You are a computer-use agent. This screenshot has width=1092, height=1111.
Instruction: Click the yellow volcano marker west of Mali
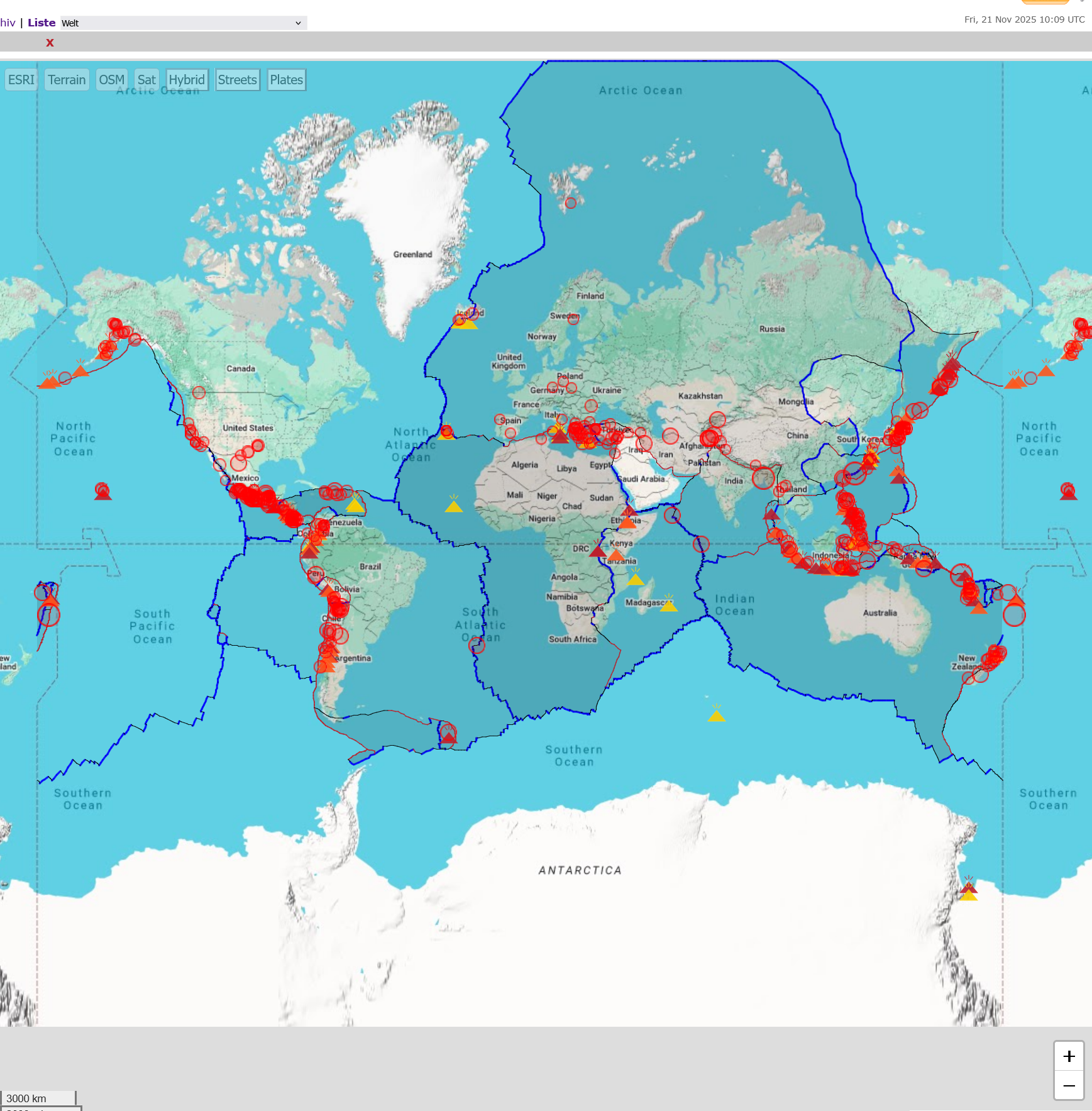point(453,506)
